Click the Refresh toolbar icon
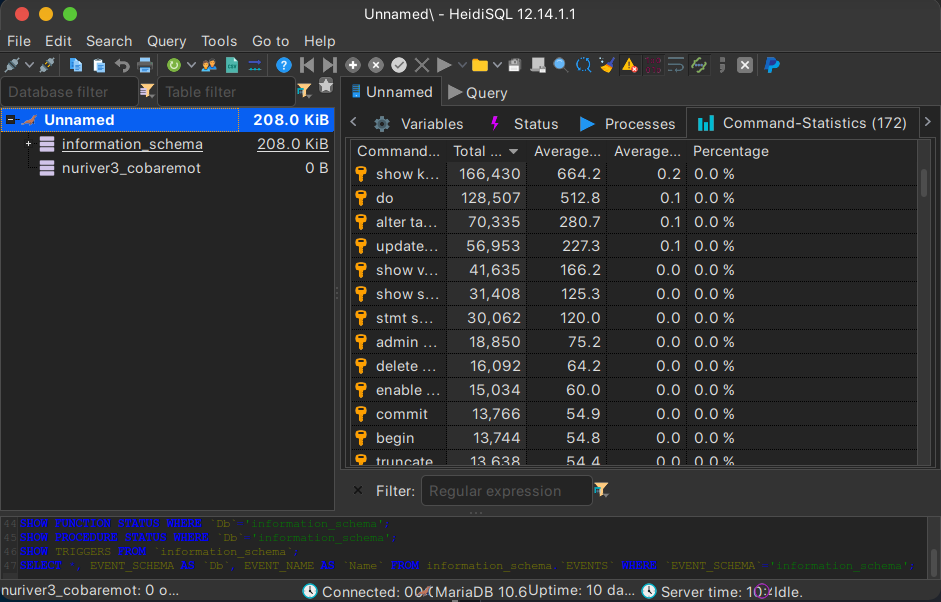The image size is (941, 602). pyautogui.click(x=174, y=65)
